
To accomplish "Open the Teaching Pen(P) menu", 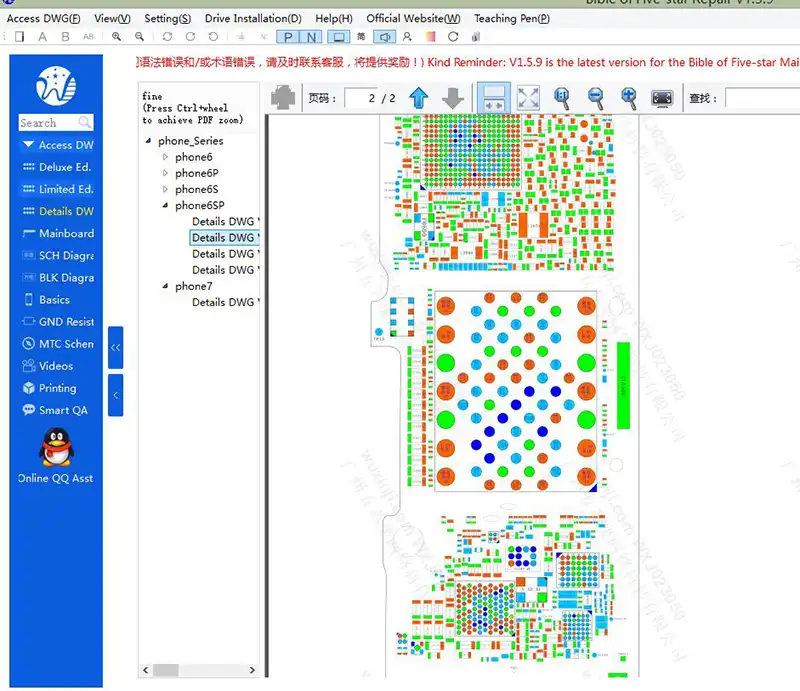I will coord(512,18).
